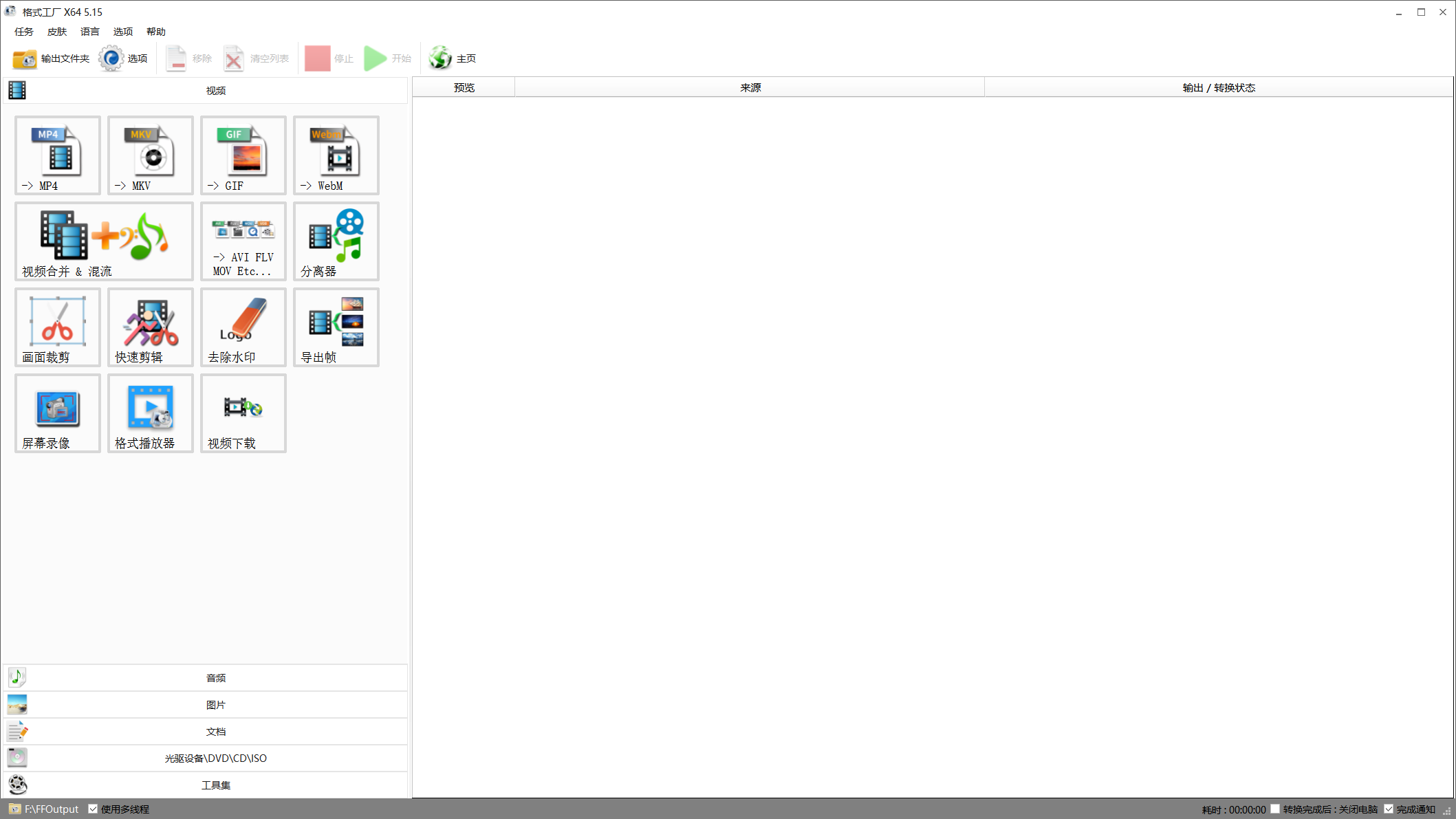The height and width of the screenshot is (819, 1456).
Task: Open the 视频合并 & 混流 tool
Action: (104, 241)
